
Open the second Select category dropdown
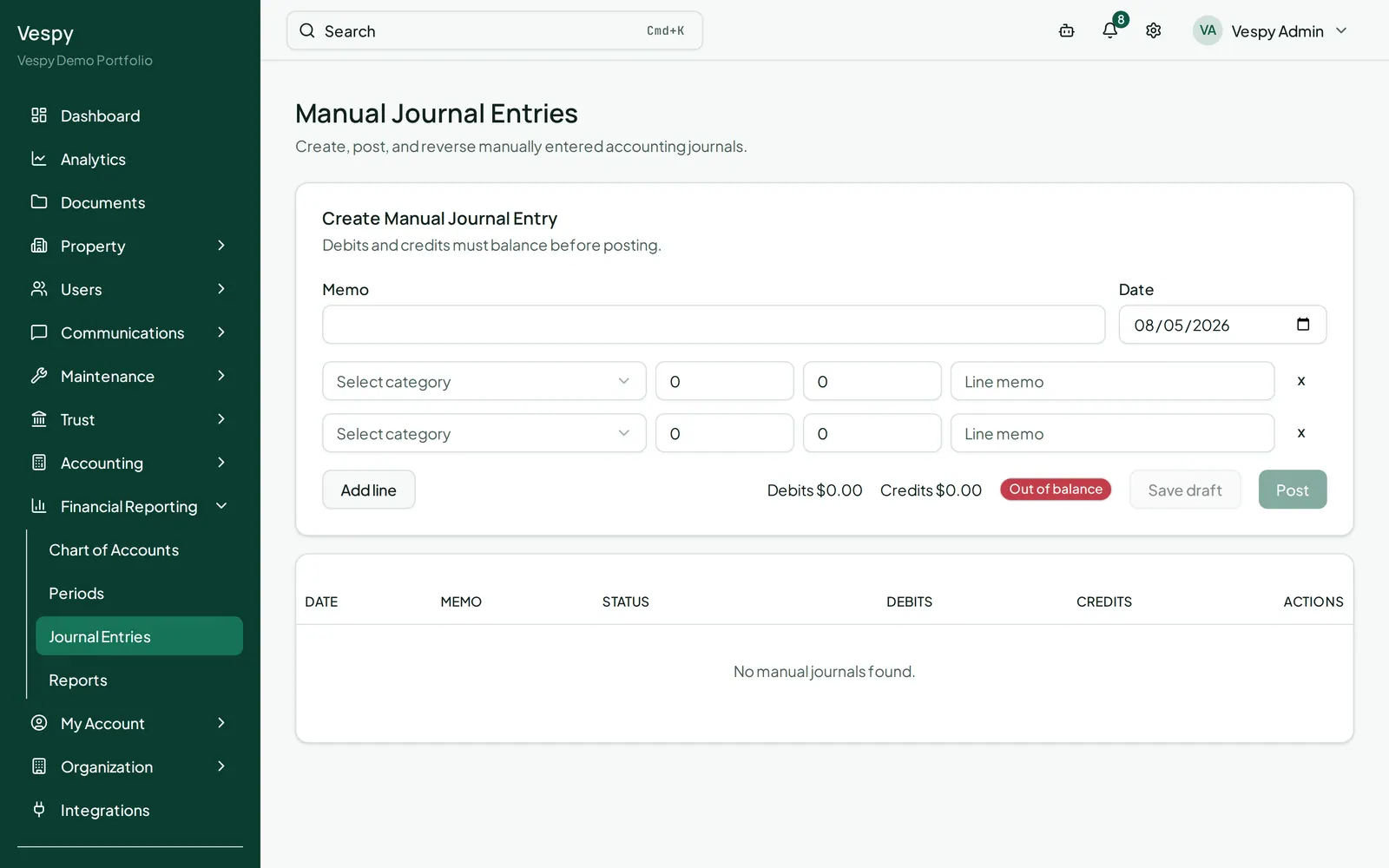coord(484,433)
